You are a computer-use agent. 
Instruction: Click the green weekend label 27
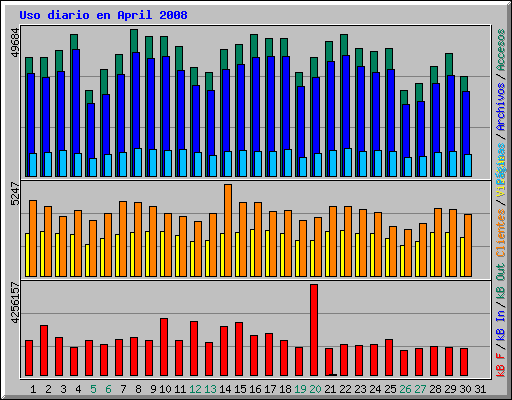[x=420, y=389]
